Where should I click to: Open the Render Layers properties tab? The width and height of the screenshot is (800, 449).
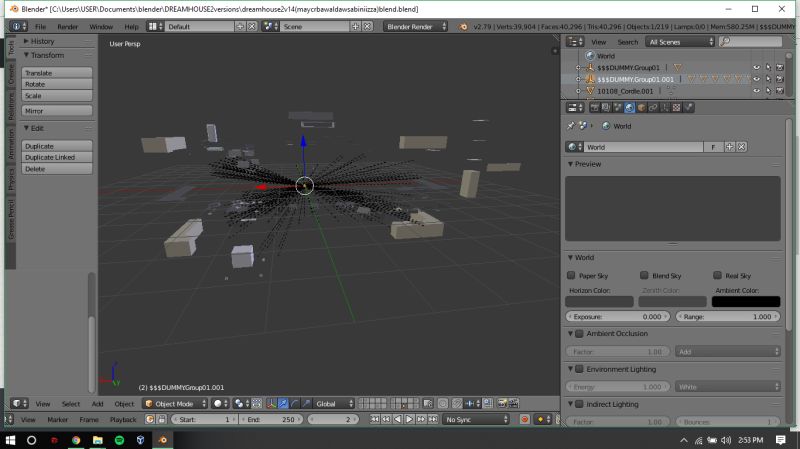coord(606,107)
